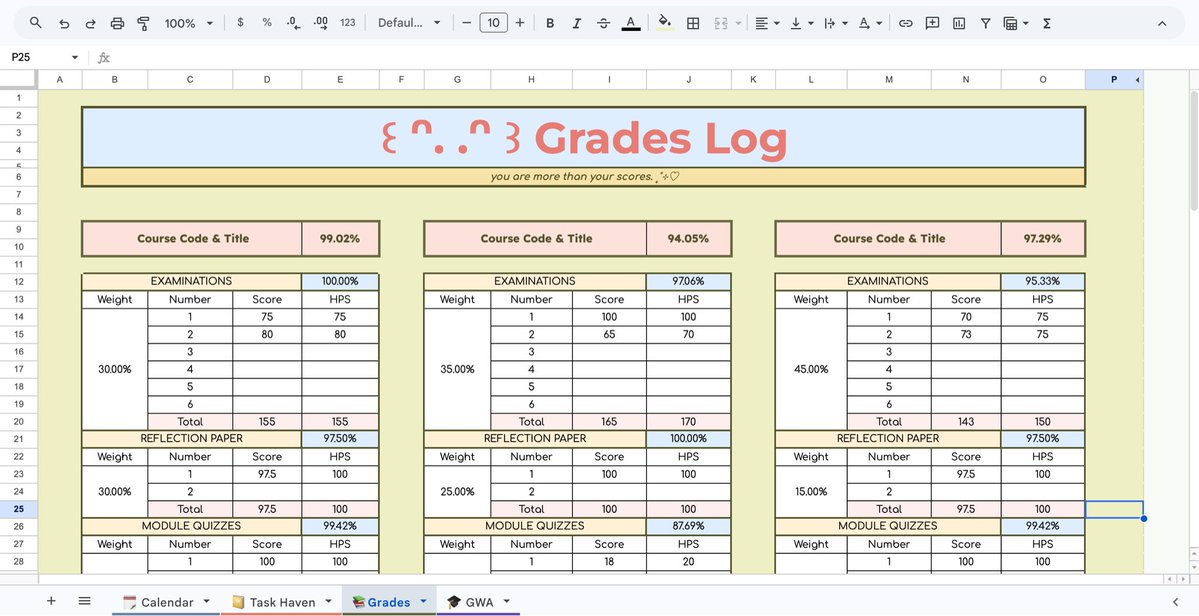The height and width of the screenshot is (616, 1199).
Task: Select the 'you are more than your scores' cell
Action: [x=583, y=177]
